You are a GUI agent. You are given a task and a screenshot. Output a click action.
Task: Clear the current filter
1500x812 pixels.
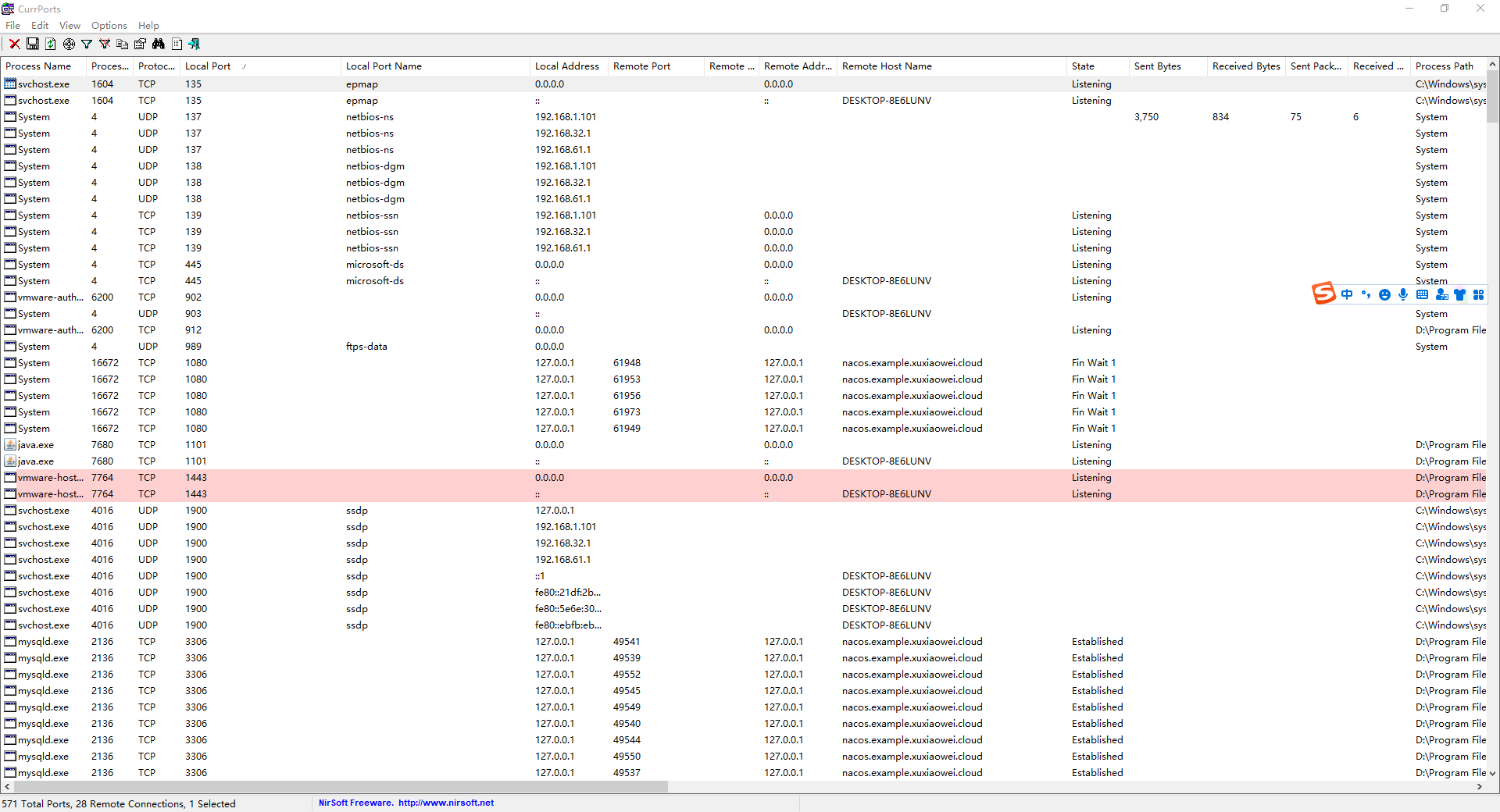pos(104,44)
